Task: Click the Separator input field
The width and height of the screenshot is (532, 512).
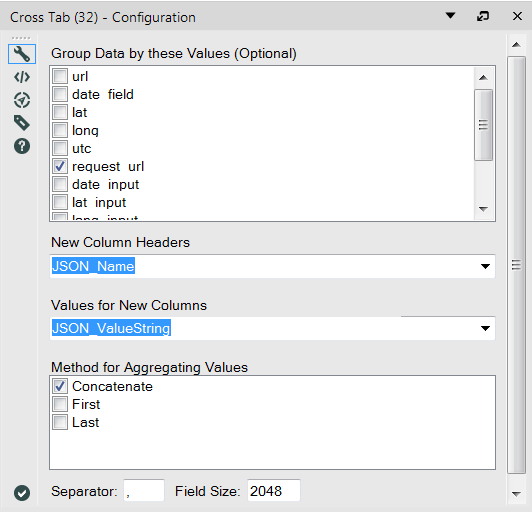Action: [x=144, y=490]
